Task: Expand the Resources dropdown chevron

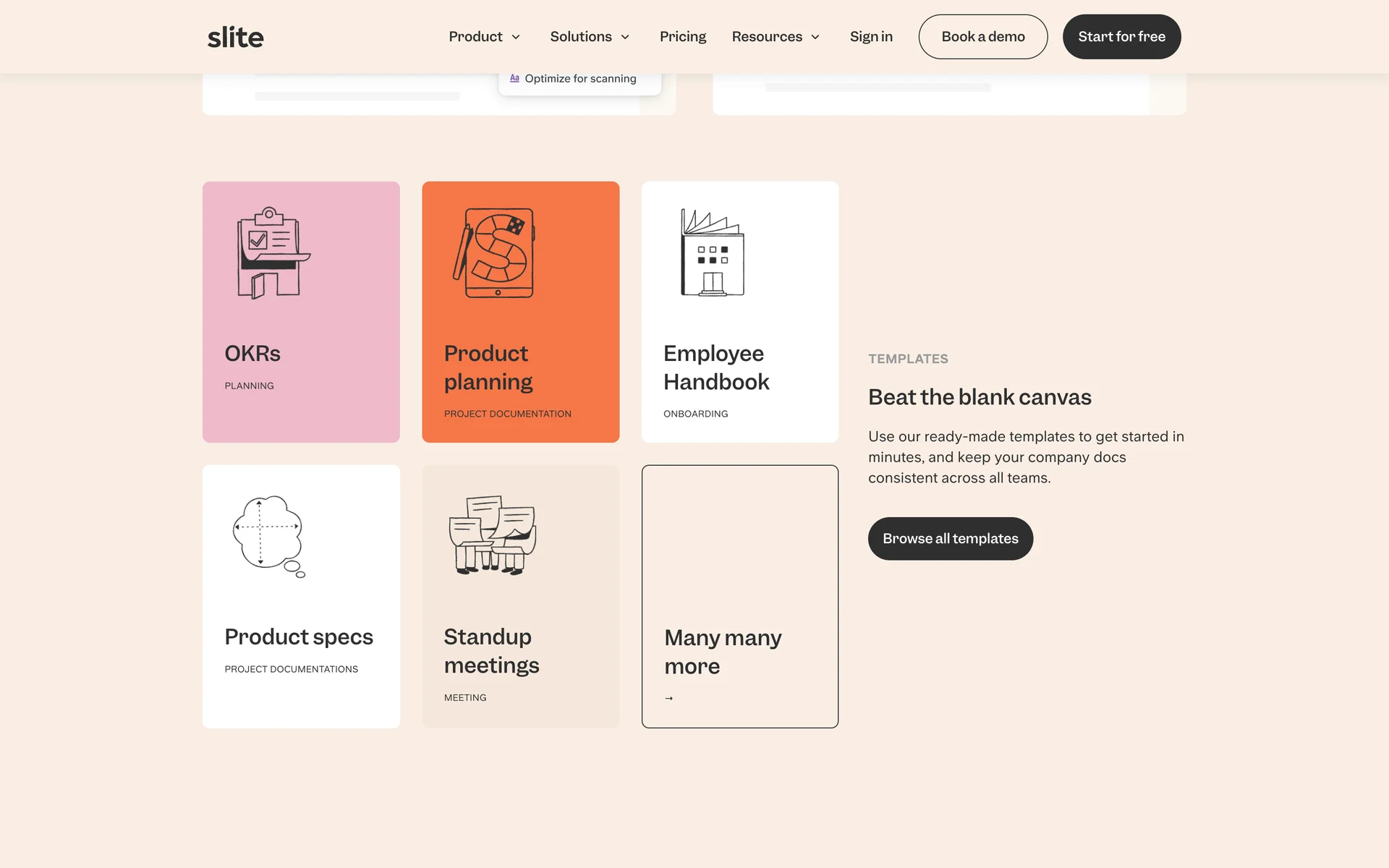Action: coord(815,37)
